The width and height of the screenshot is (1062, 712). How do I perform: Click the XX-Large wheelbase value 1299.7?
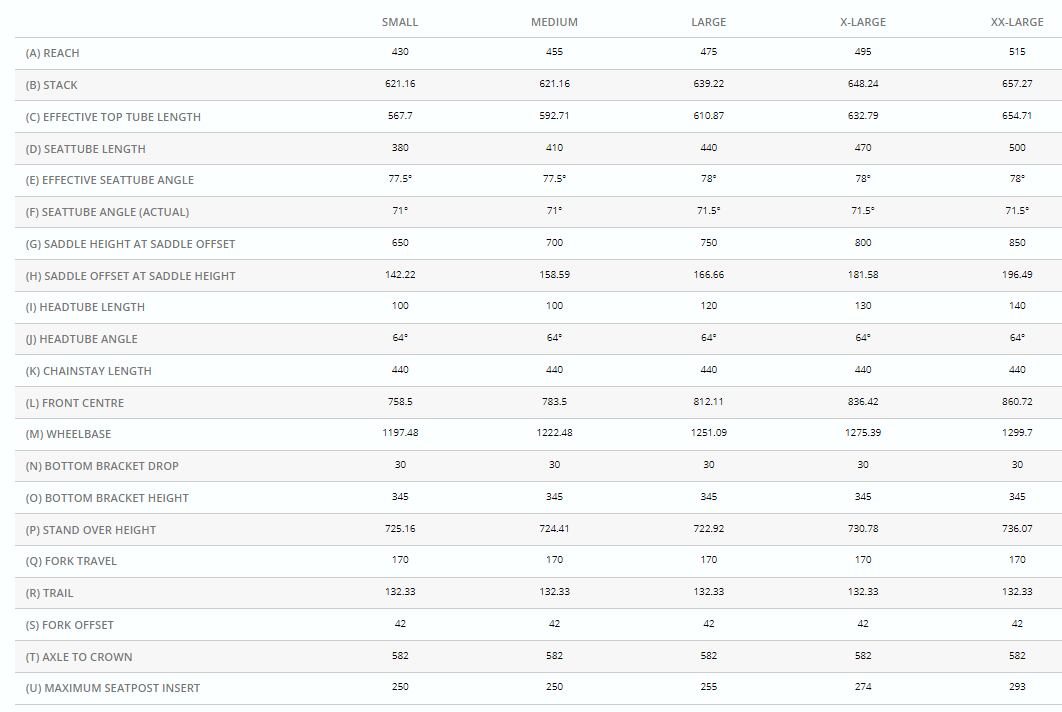(1017, 433)
